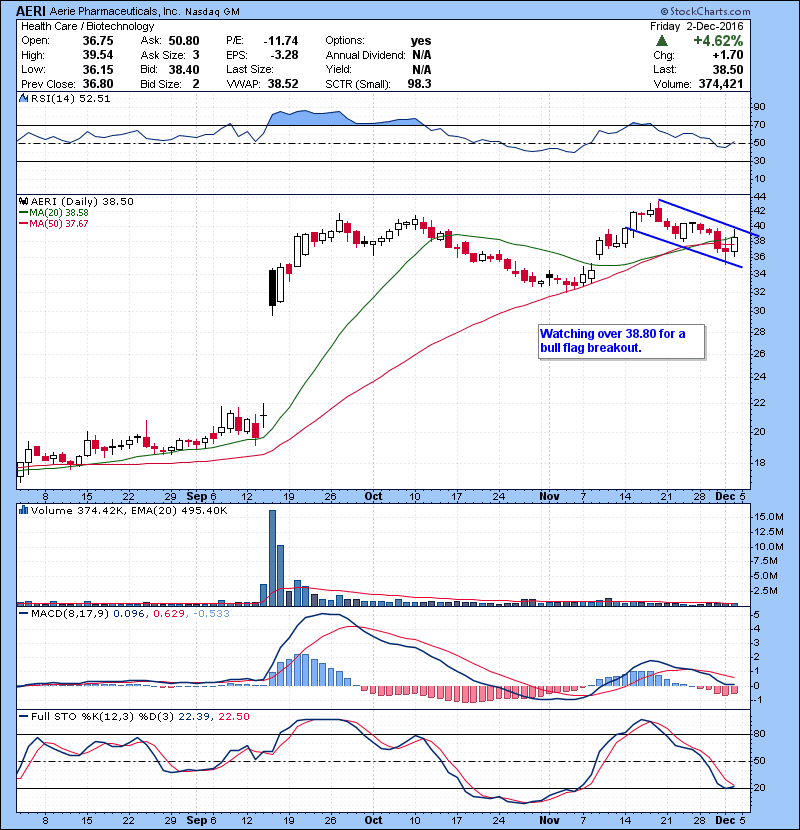Click the red MA(50) 37.67 legend entry
Image resolution: width=800 pixels, height=830 pixels.
54,223
